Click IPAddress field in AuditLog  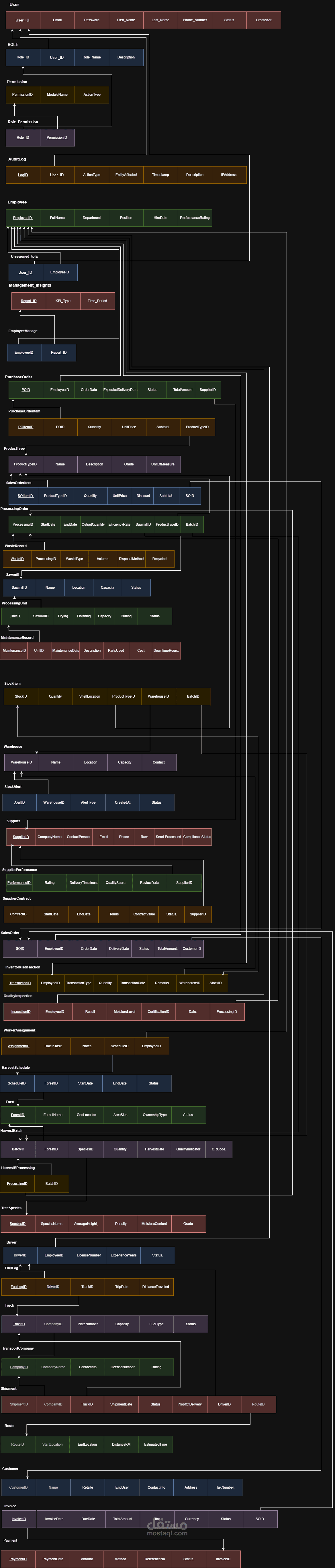[229, 175]
